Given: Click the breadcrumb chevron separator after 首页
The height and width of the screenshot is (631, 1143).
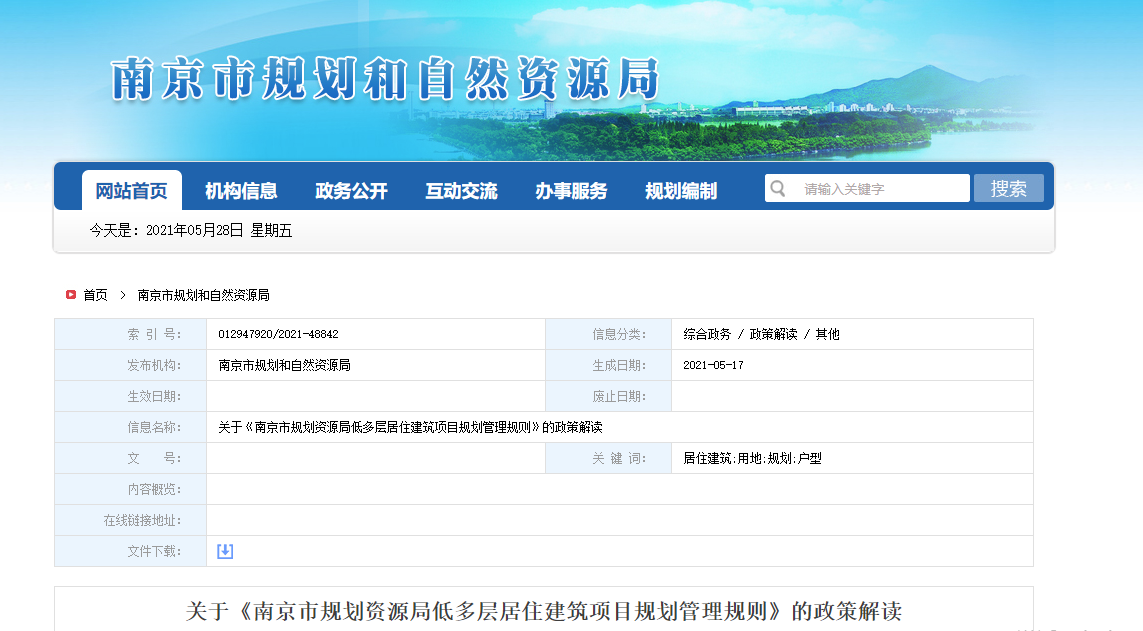Looking at the screenshot, I should tap(122, 295).
